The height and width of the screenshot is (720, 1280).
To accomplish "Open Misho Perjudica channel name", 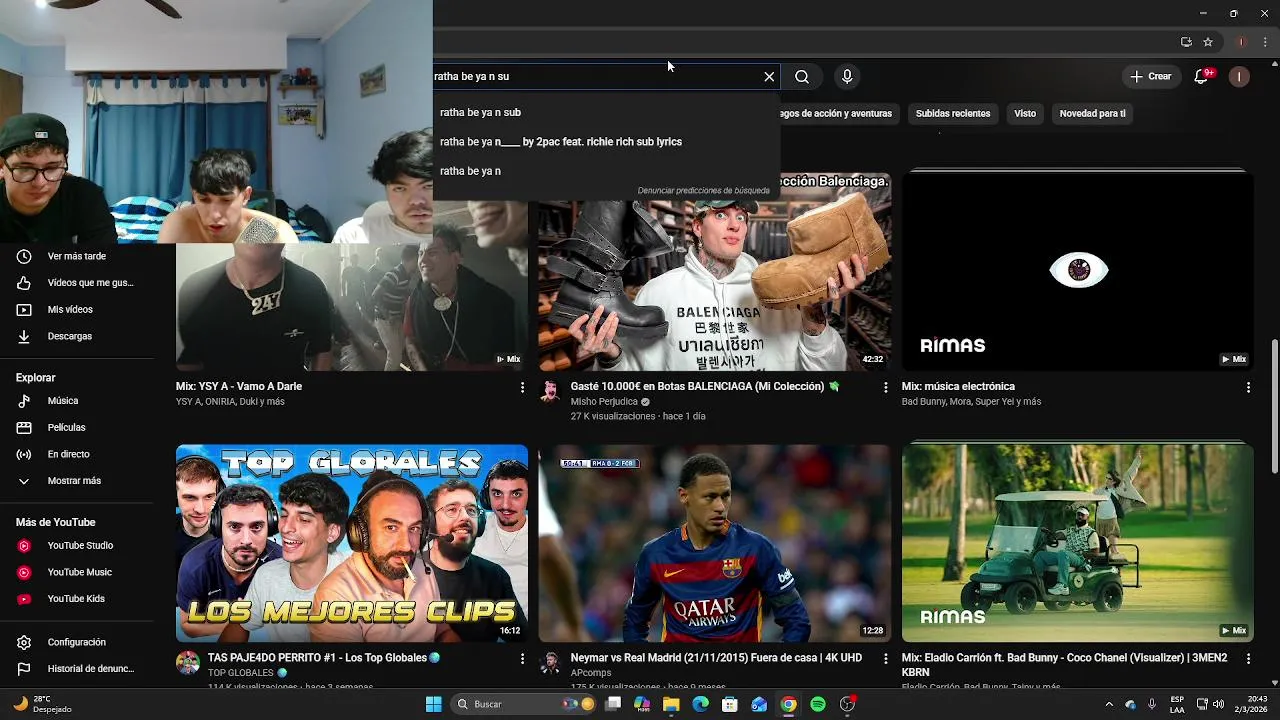I will [604, 402].
